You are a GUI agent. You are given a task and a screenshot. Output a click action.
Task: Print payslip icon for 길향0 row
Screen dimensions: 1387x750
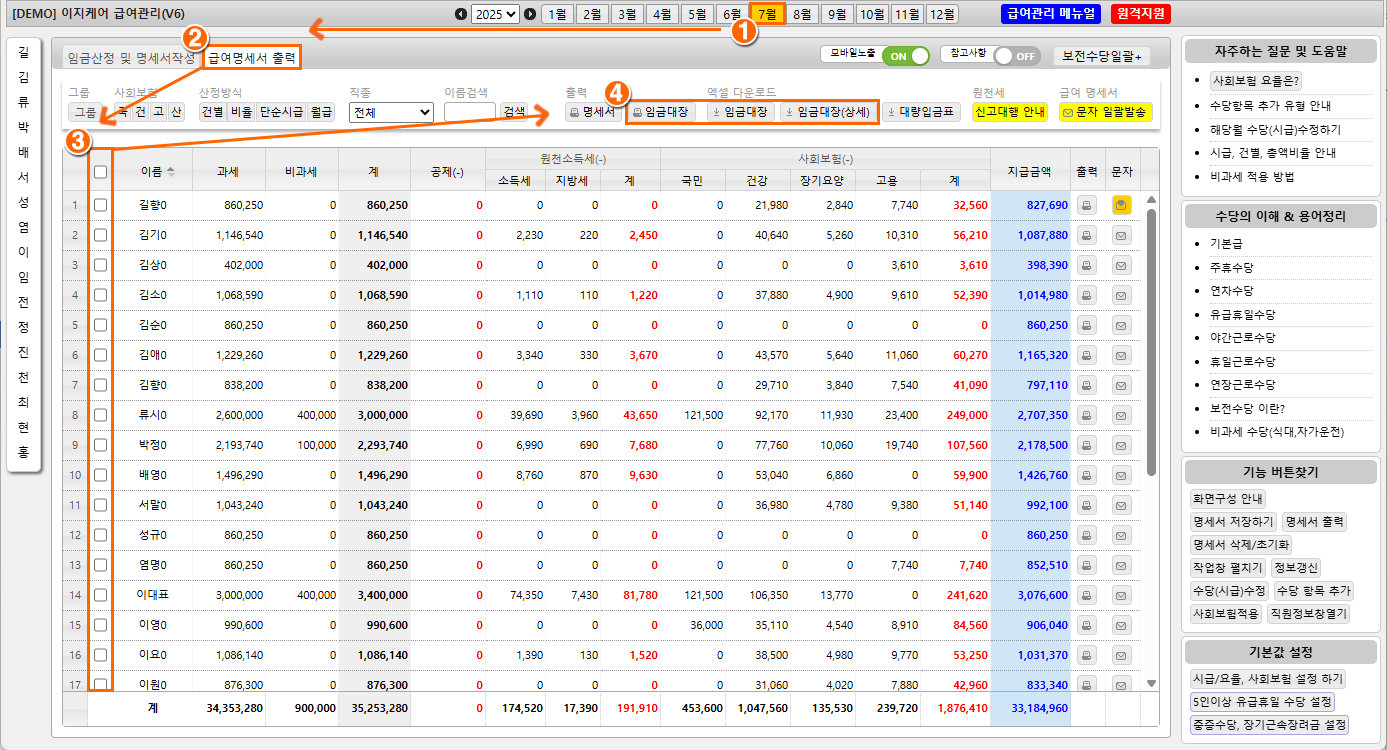[x=1087, y=205]
